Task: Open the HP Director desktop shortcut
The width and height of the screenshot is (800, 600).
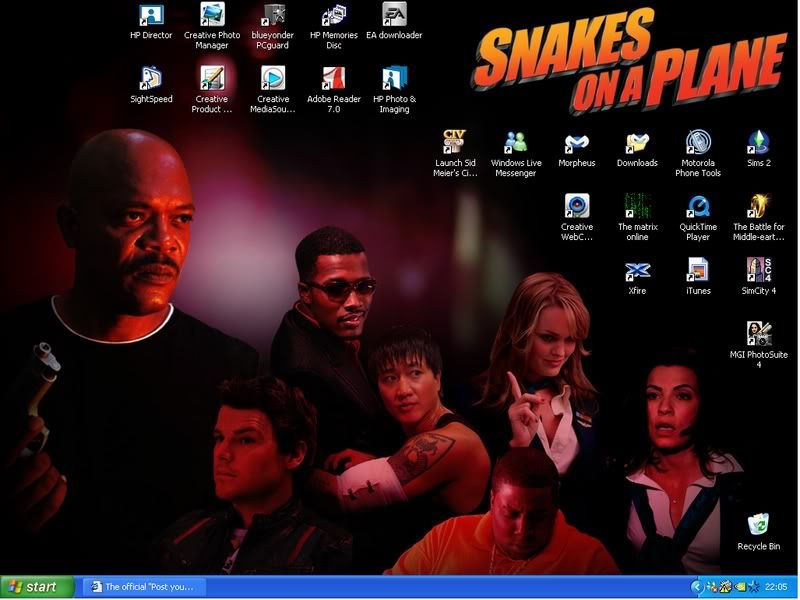Action: click(x=151, y=15)
